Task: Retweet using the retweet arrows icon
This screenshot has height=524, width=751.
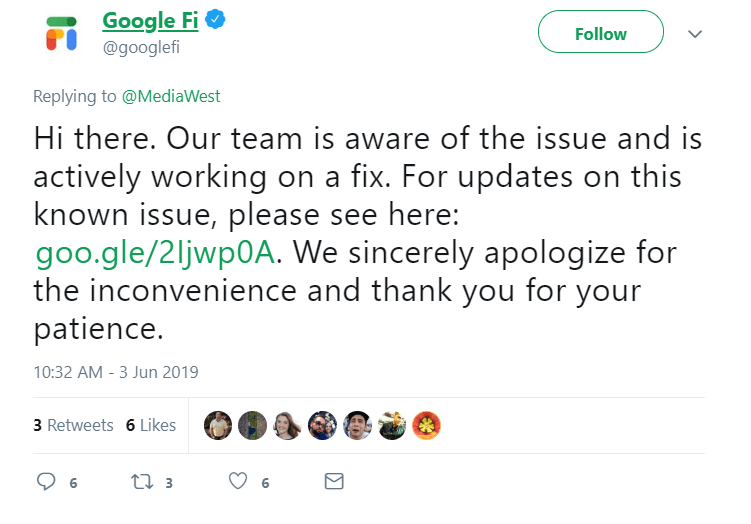Action: point(142,481)
